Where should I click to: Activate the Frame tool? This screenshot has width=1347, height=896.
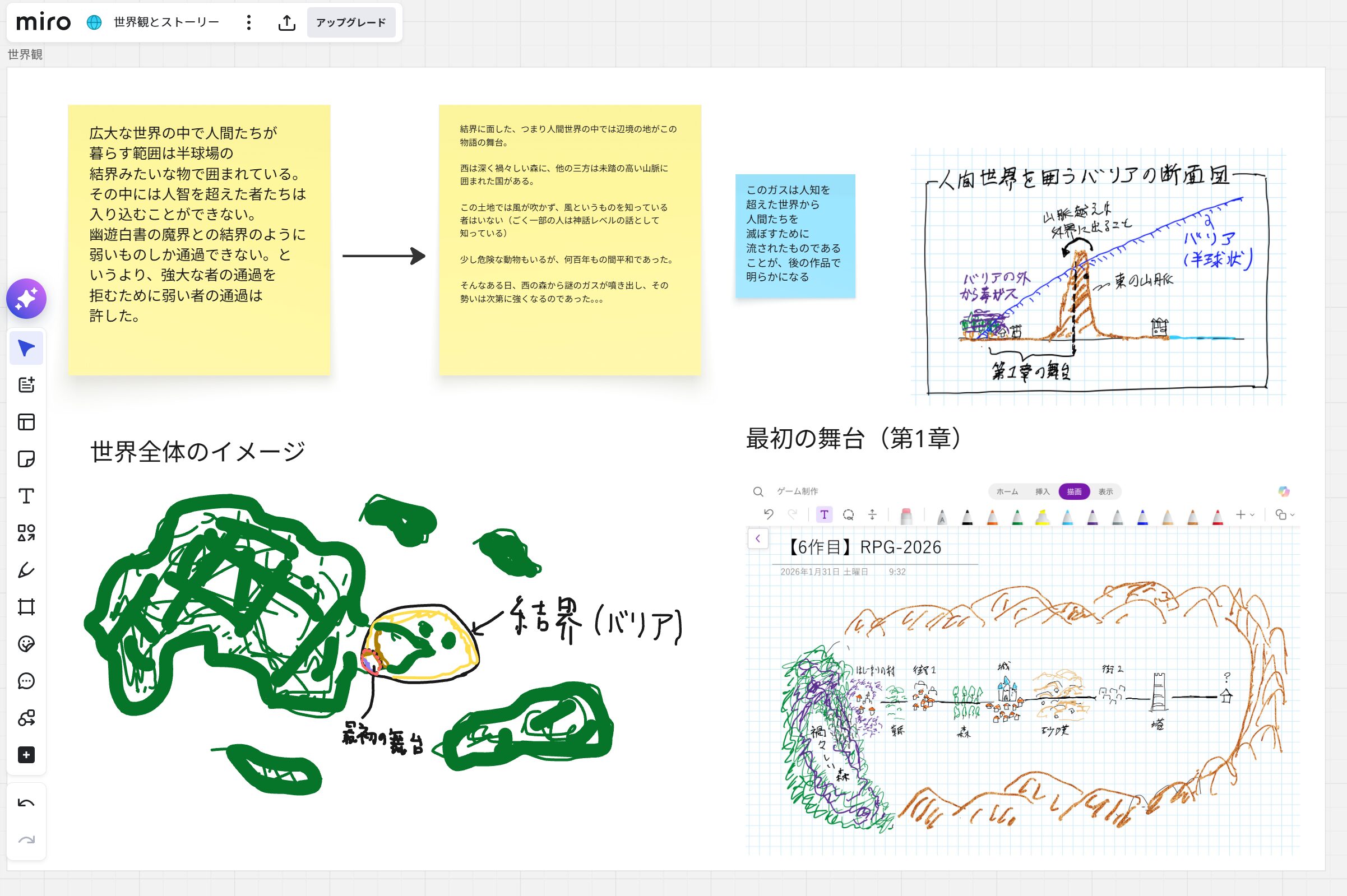coord(26,607)
